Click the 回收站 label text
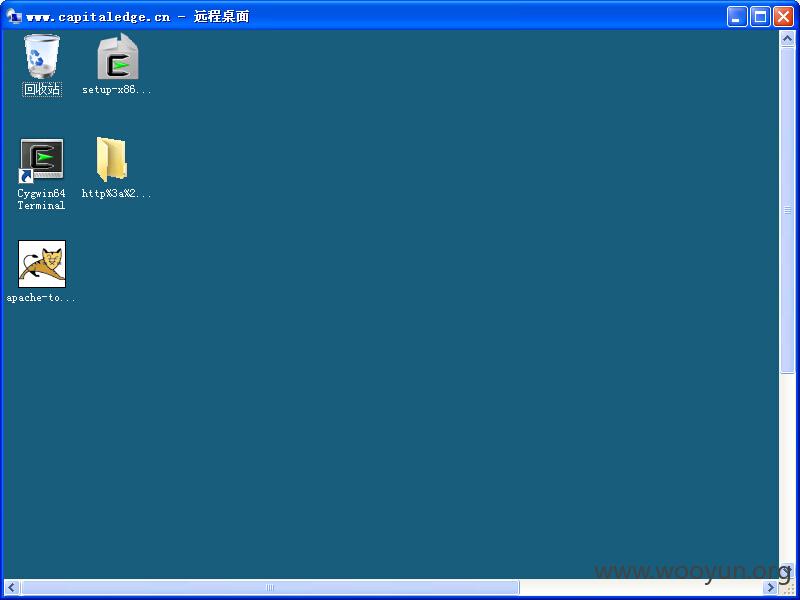 [x=42, y=89]
